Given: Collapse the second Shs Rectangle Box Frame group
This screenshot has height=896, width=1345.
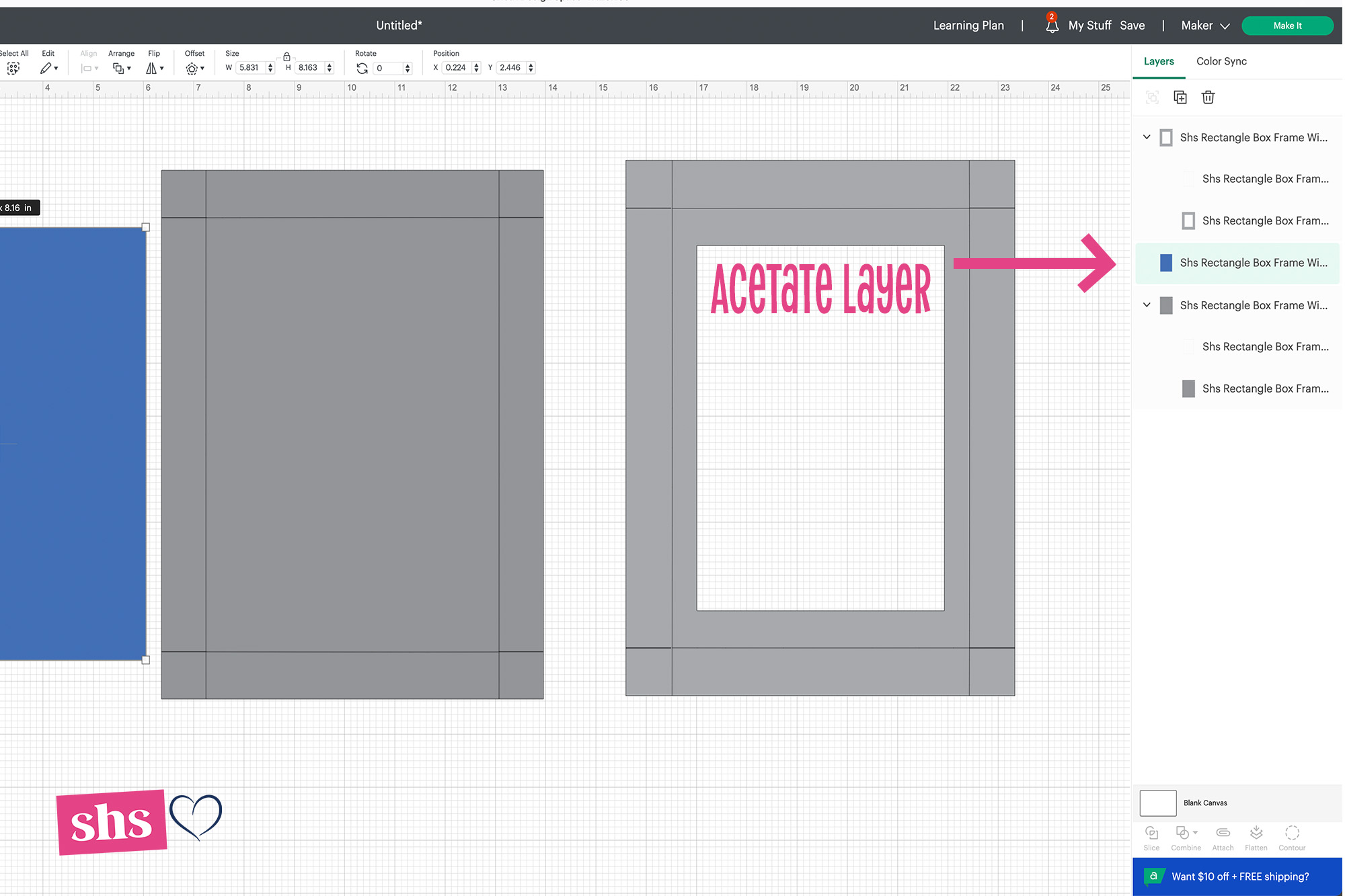Looking at the screenshot, I should pos(1147,304).
